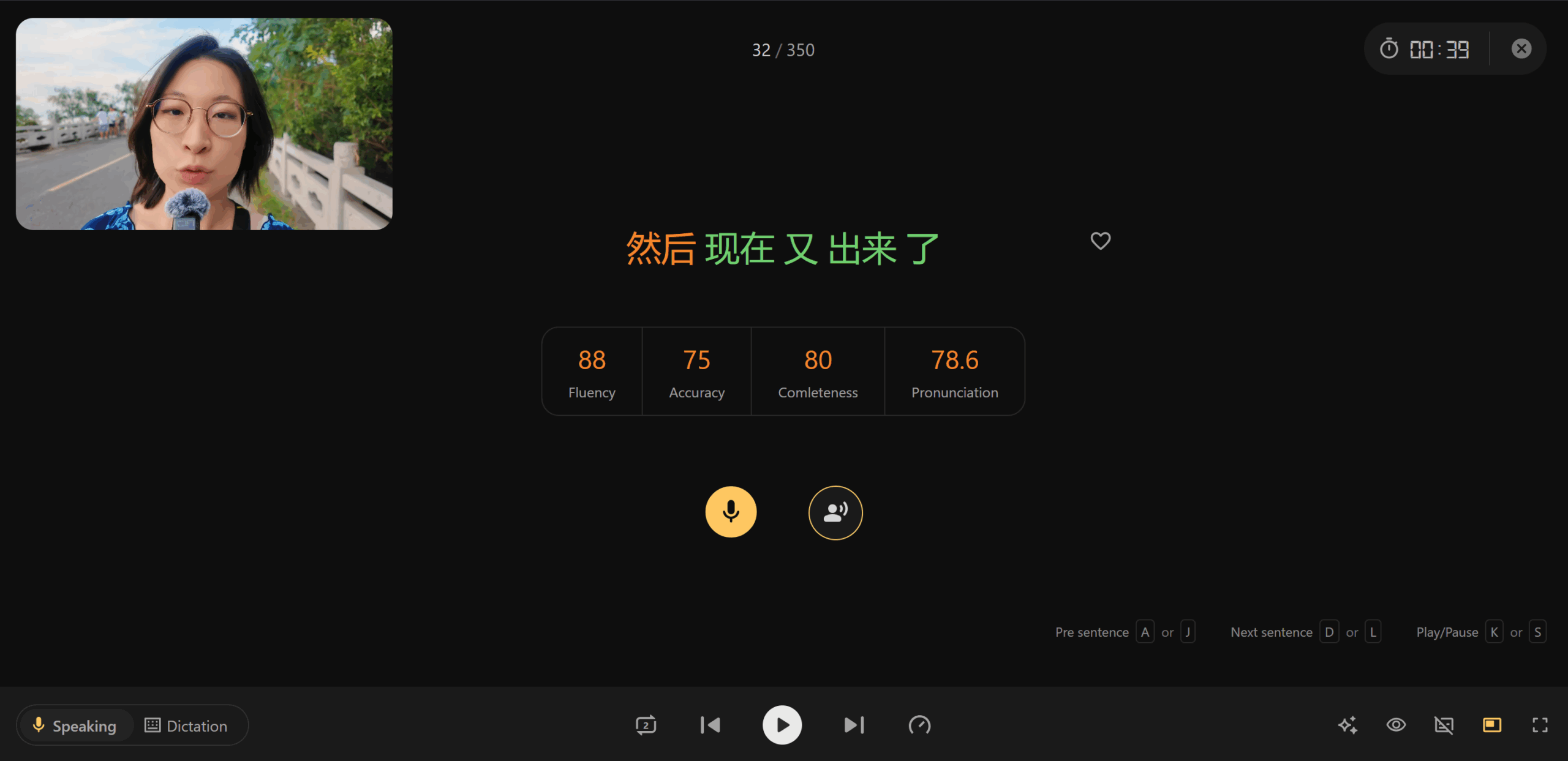
Task: Open the playback speed control
Action: (919, 725)
